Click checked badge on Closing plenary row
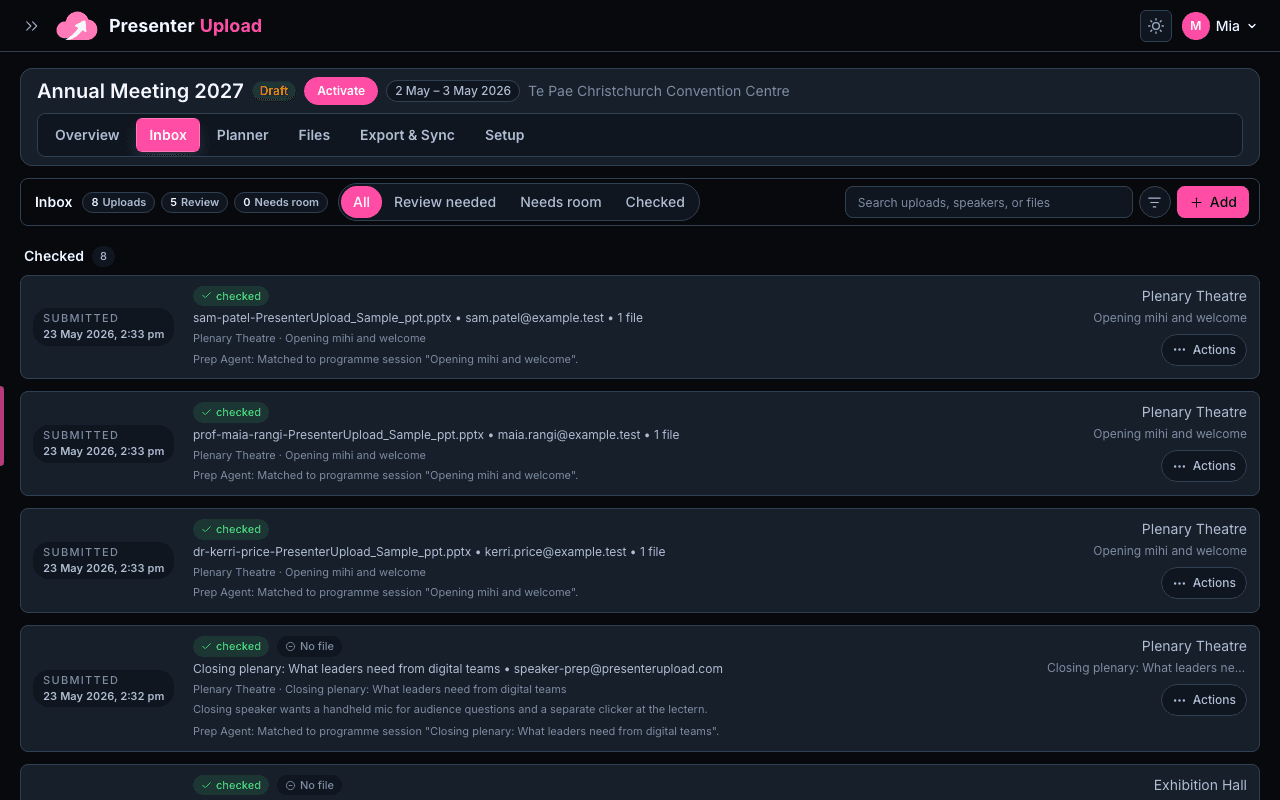 click(231, 646)
